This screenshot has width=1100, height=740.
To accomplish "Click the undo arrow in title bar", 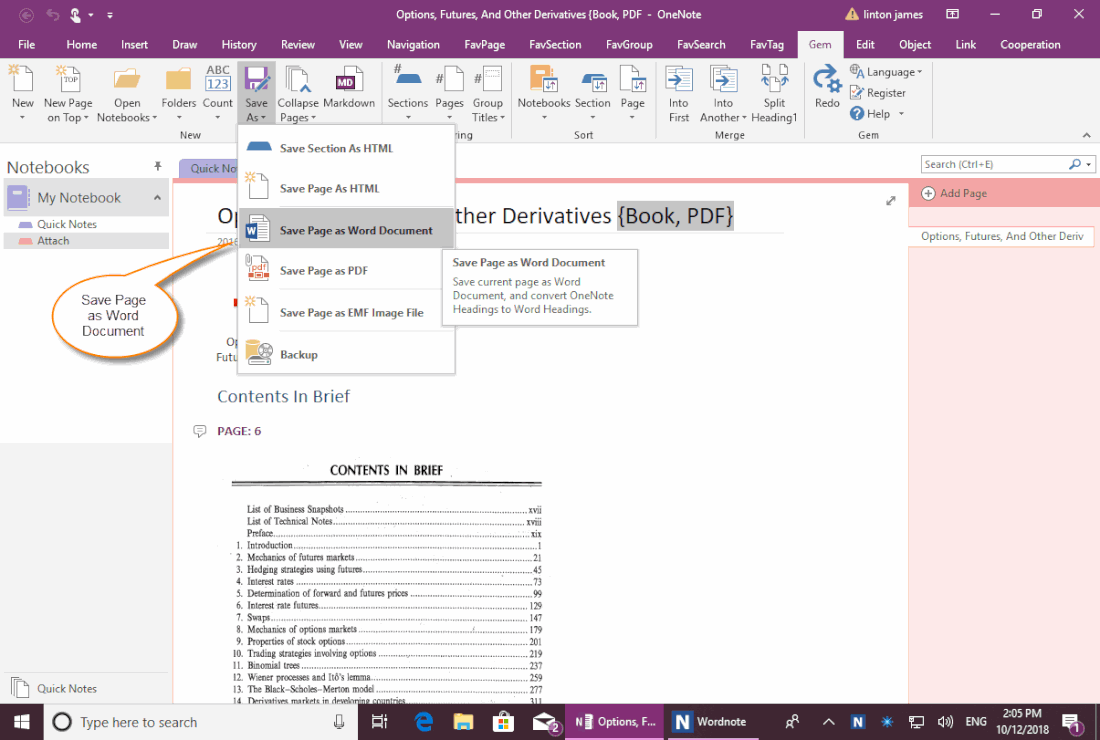I will coord(53,14).
